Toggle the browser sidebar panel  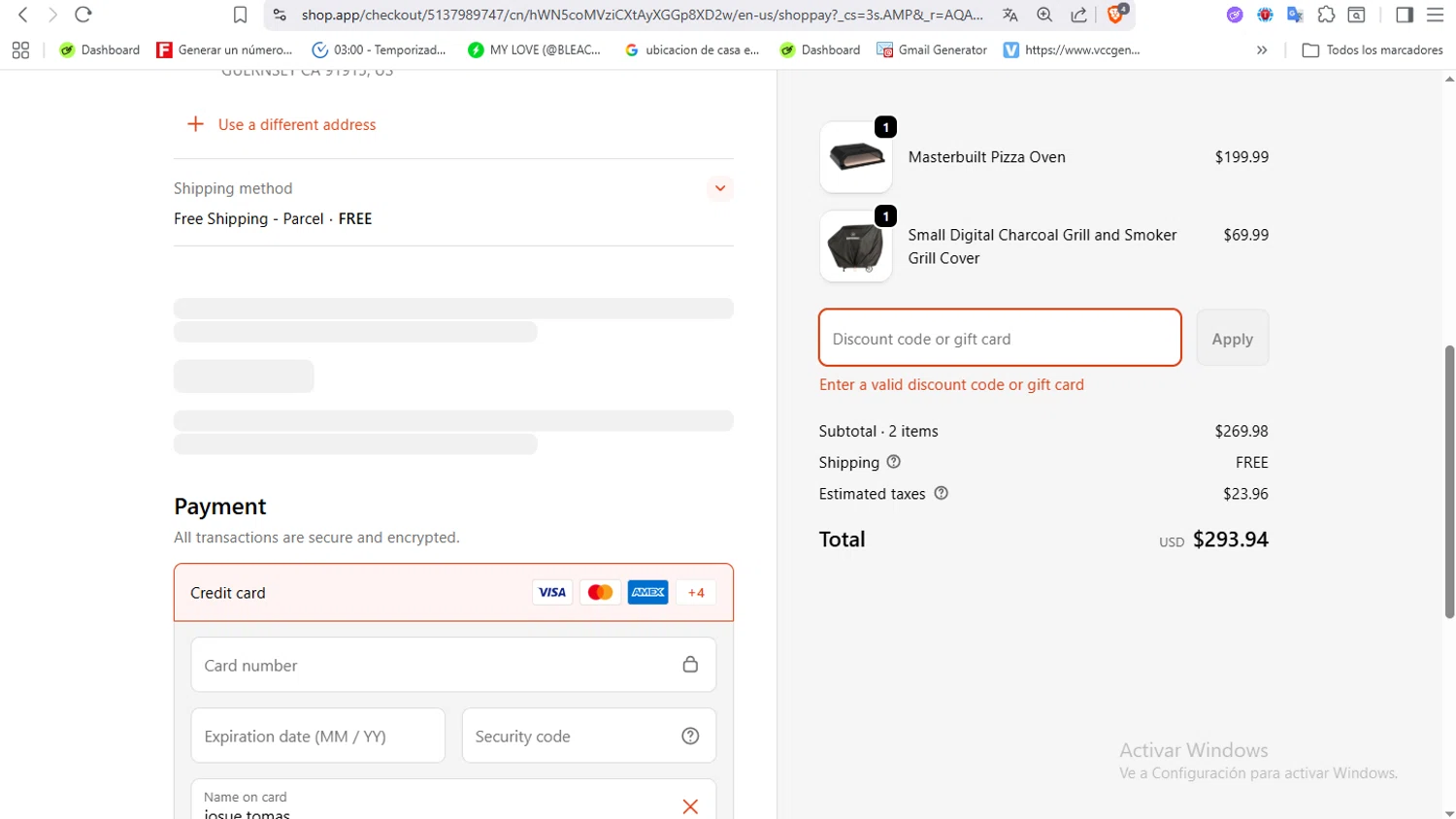[x=1405, y=15]
